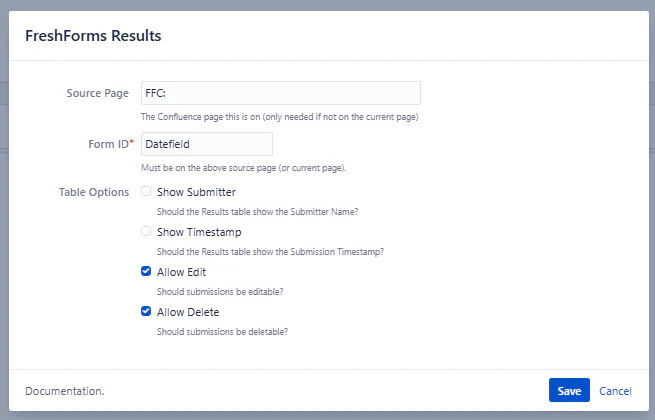The image size is (655, 420).
Task: Click the 'Form ID' field label
Action: (108, 144)
